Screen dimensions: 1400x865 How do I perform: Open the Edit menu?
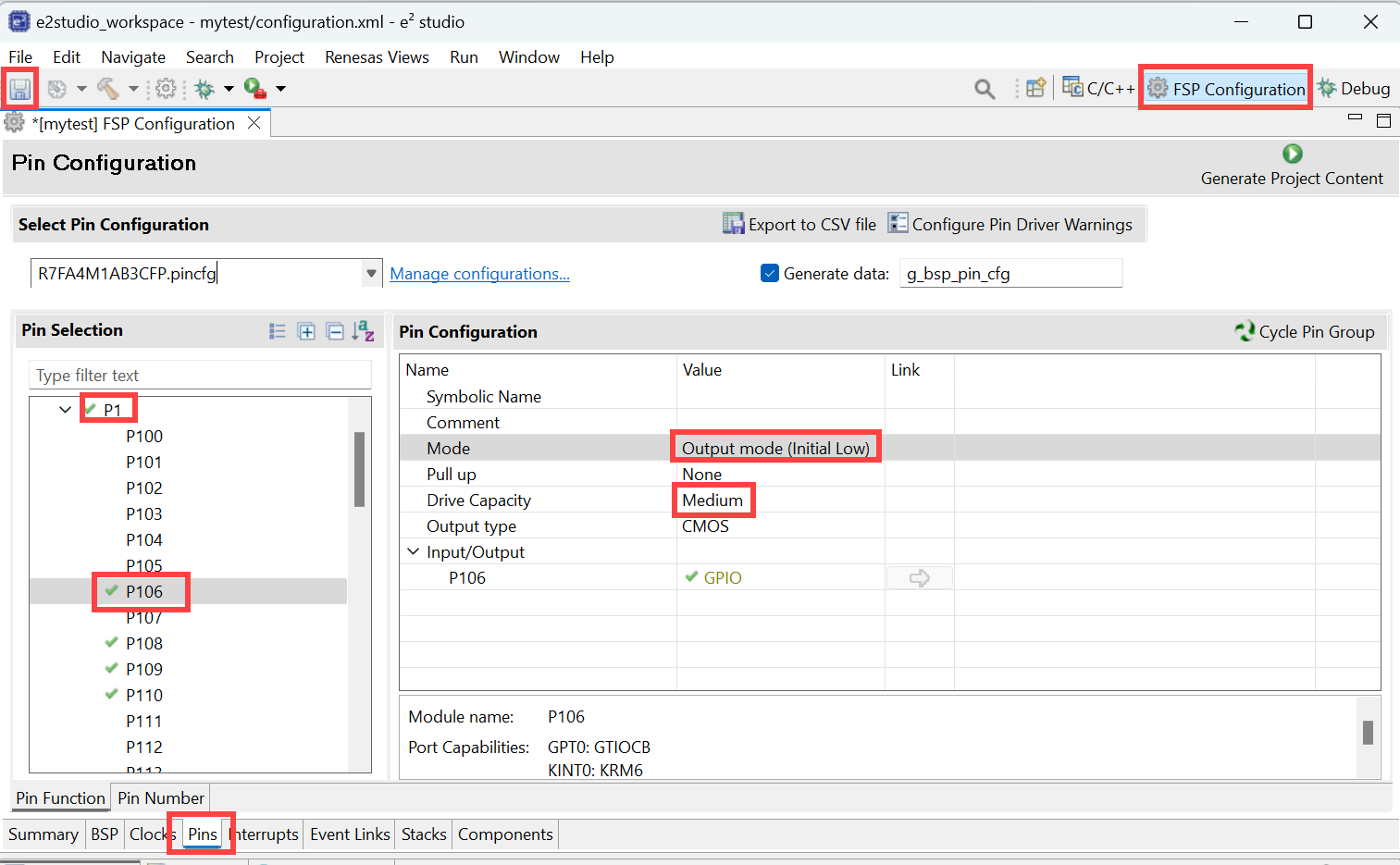tap(67, 56)
